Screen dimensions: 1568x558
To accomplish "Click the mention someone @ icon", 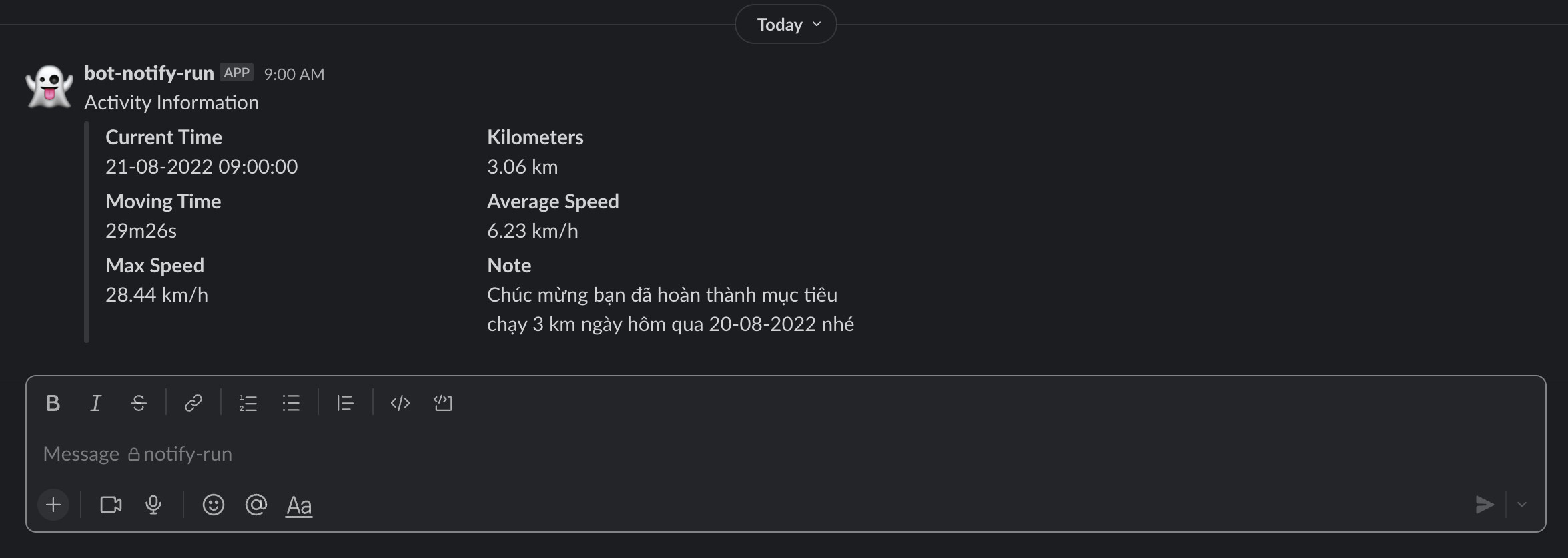I will pos(256,505).
